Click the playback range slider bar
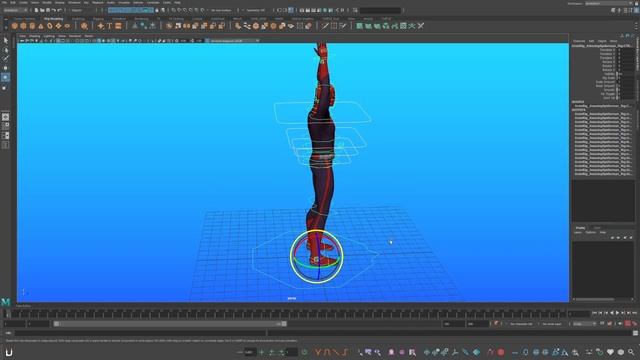This screenshot has width=640, height=360. (x=170, y=324)
